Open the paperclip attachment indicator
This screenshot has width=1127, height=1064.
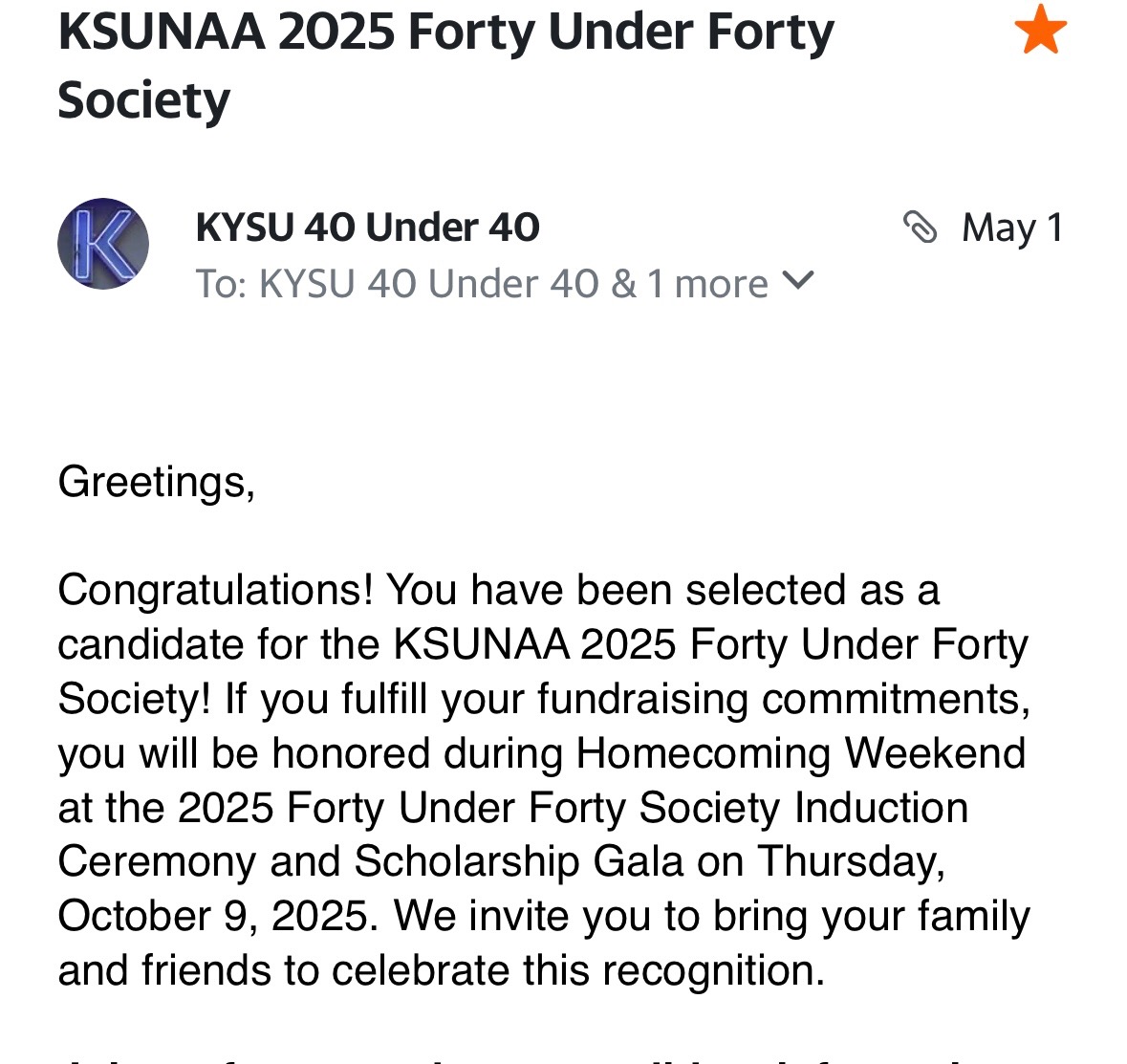(x=920, y=228)
